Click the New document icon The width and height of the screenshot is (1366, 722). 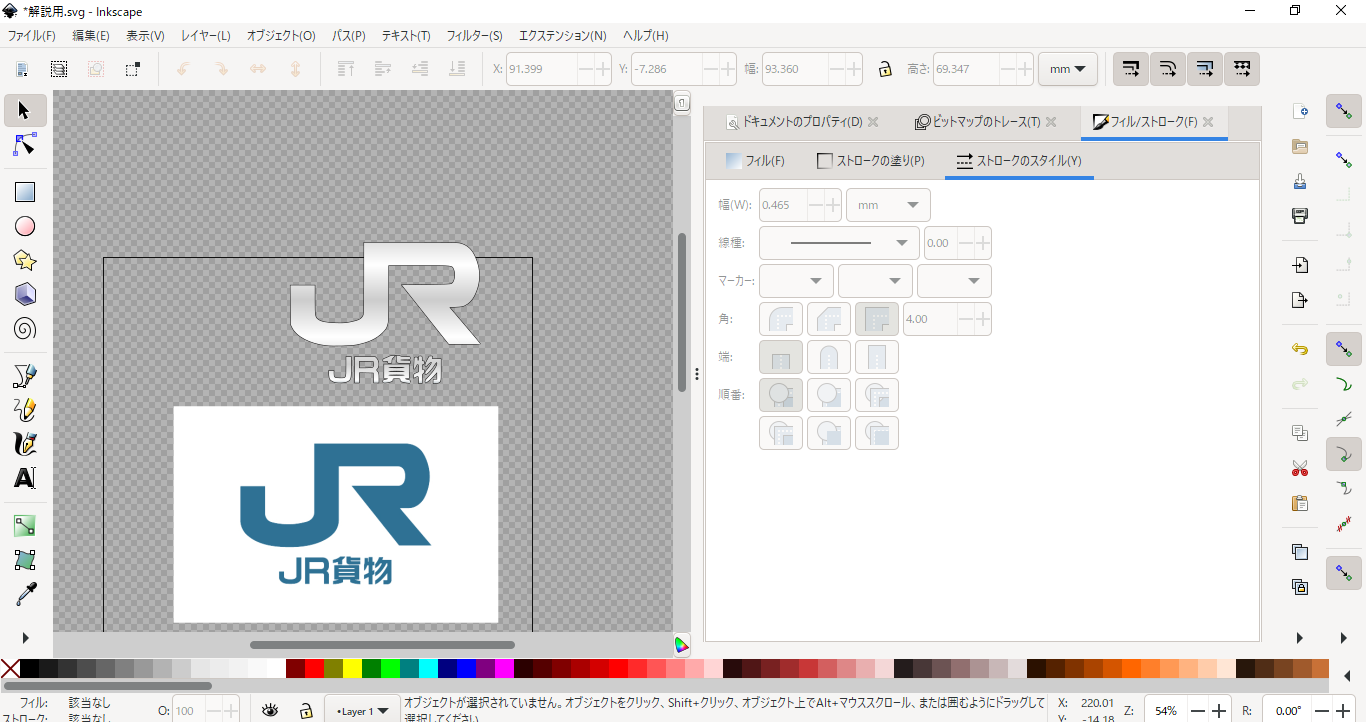click(1300, 111)
